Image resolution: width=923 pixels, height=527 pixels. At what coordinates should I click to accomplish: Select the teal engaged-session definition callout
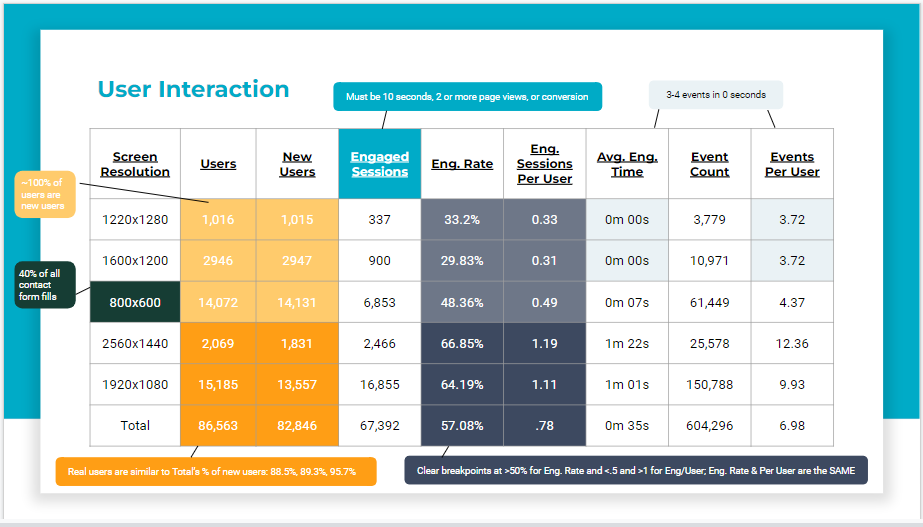[x=467, y=96]
